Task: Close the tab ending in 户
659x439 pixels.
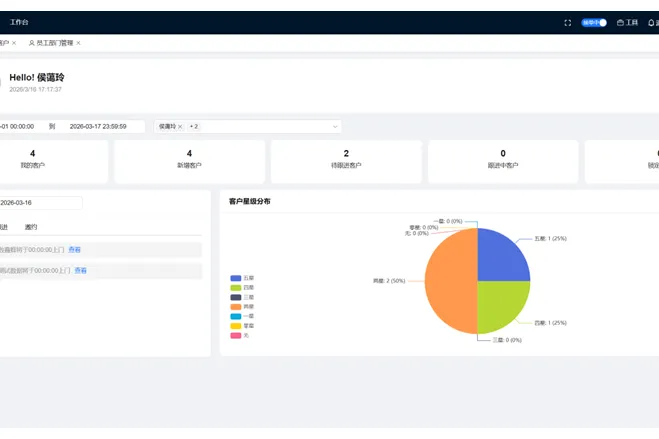Action: [x=14, y=43]
